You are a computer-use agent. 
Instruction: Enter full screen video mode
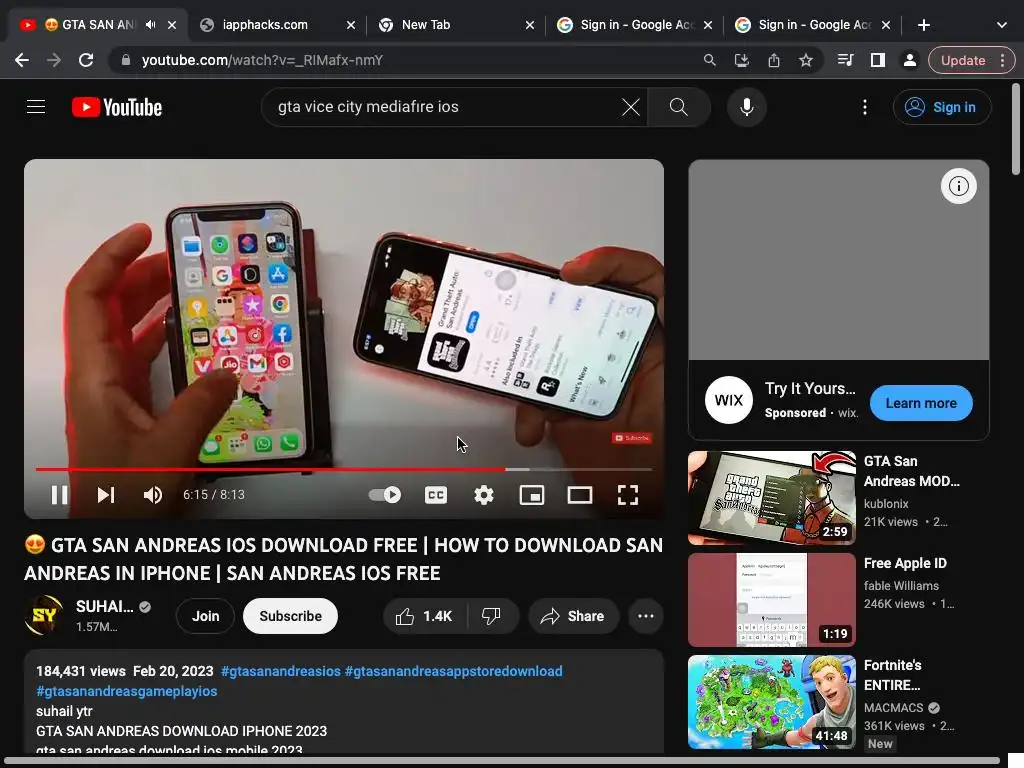pos(628,495)
